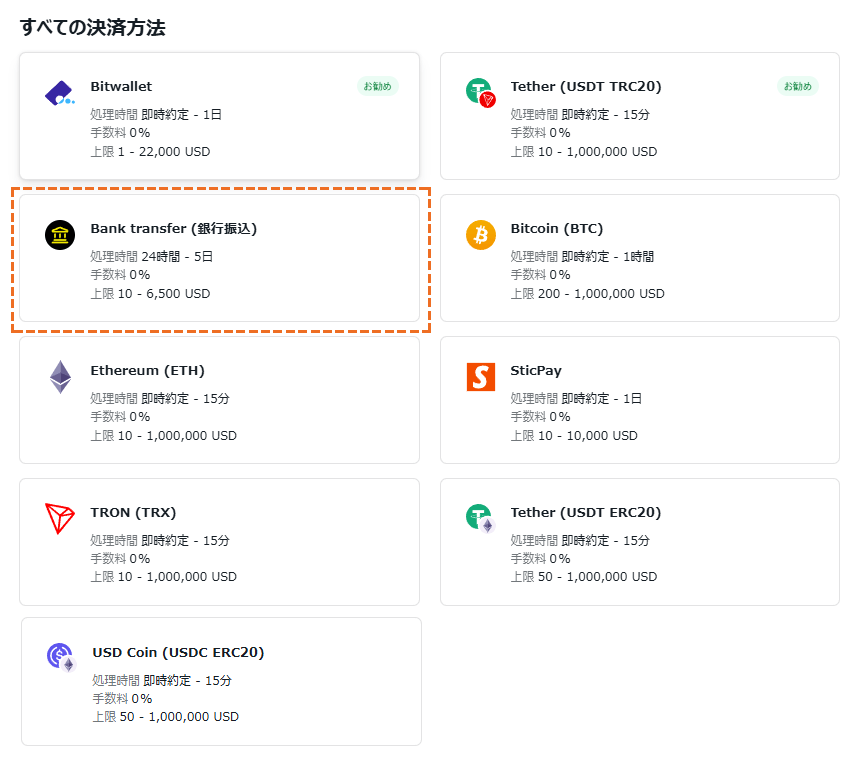
Task: Select Bank transfer (銀行振込) title
Action: [x=174, y=228]
